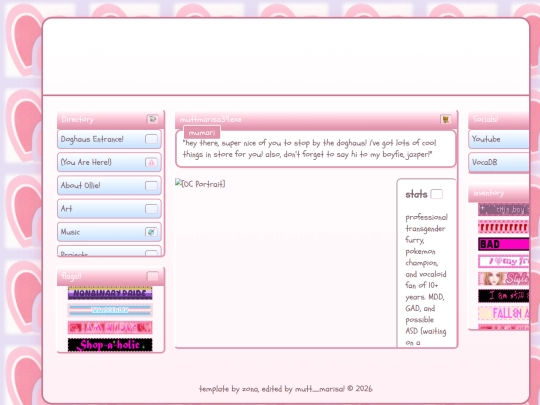Select the (You Are Here!) directory entry
Viewport: 540px width, 405px height.
pyautogui.click(x=109, y=162)
